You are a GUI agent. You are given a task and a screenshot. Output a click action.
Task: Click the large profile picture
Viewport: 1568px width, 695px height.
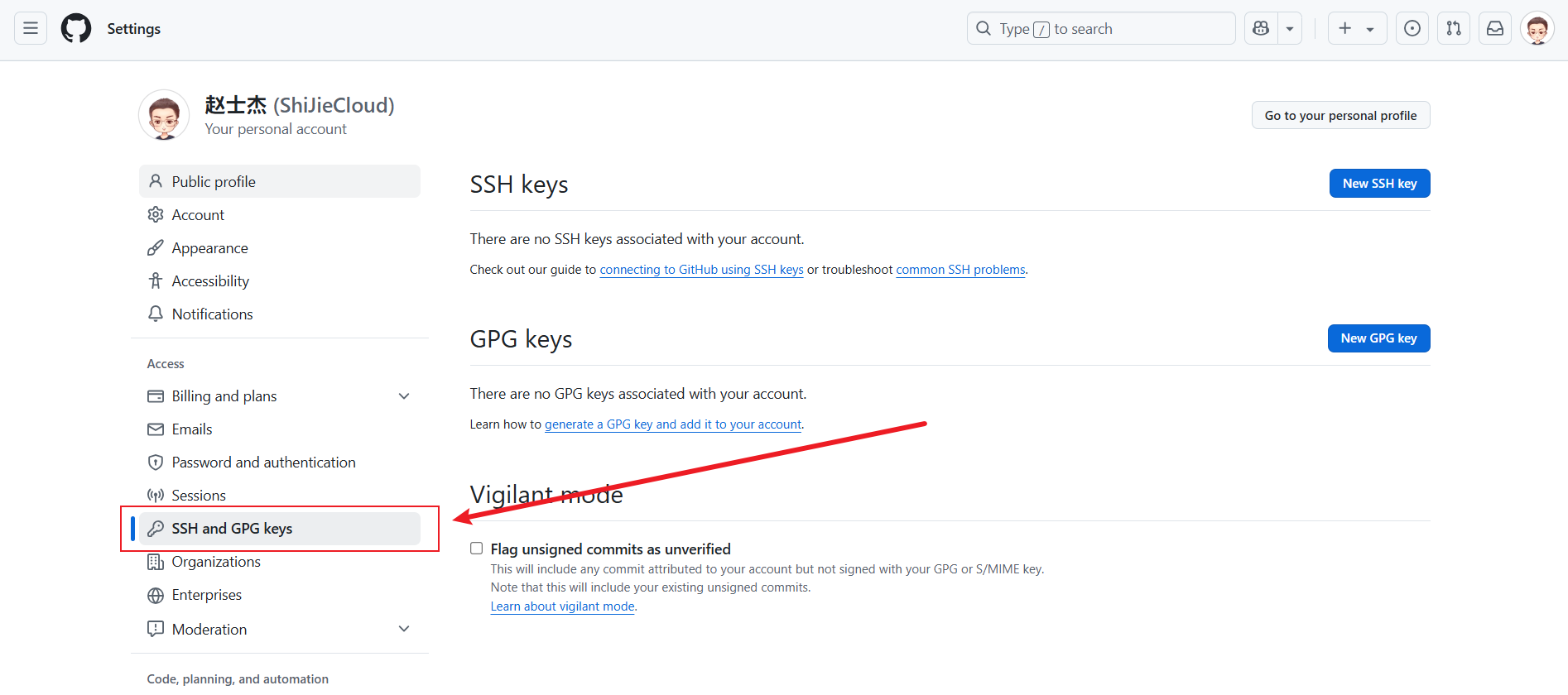click(164, 115)
